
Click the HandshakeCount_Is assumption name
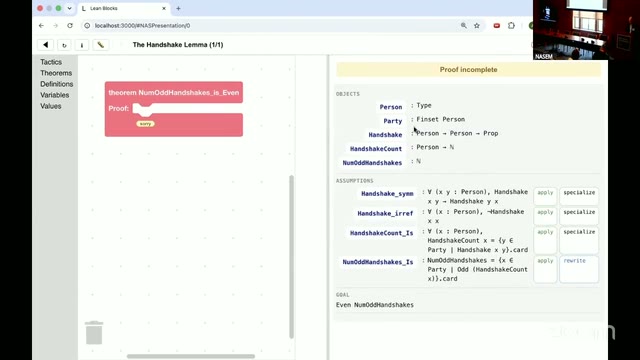[x=382, y=233]
